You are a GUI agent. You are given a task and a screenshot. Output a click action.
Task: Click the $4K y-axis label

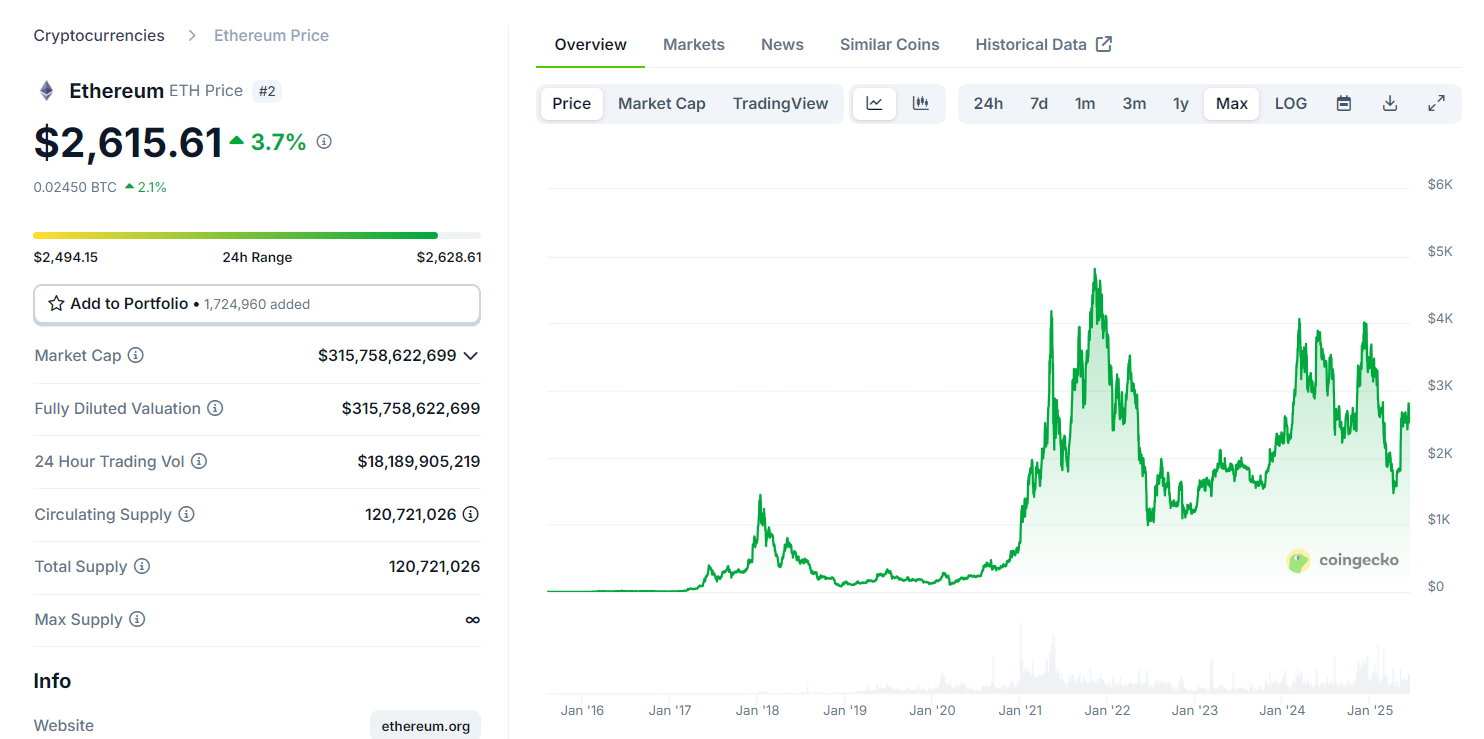[x=1440, y=318]
